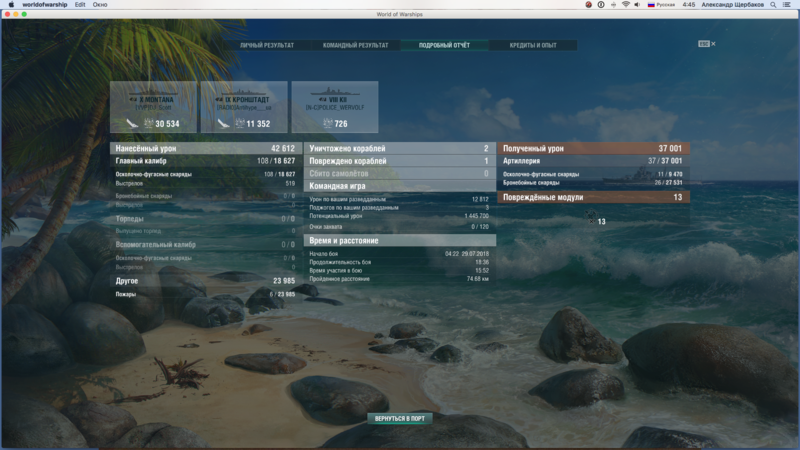The image size is (800, 450).
Task: Close the report with the ESC X icon
Action: pyautogui.click(x=707, y=44)
